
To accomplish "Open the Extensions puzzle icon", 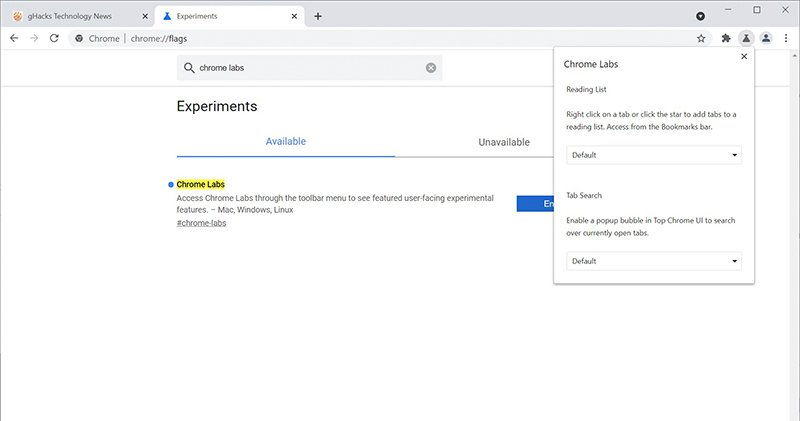I will coord(726,38).
